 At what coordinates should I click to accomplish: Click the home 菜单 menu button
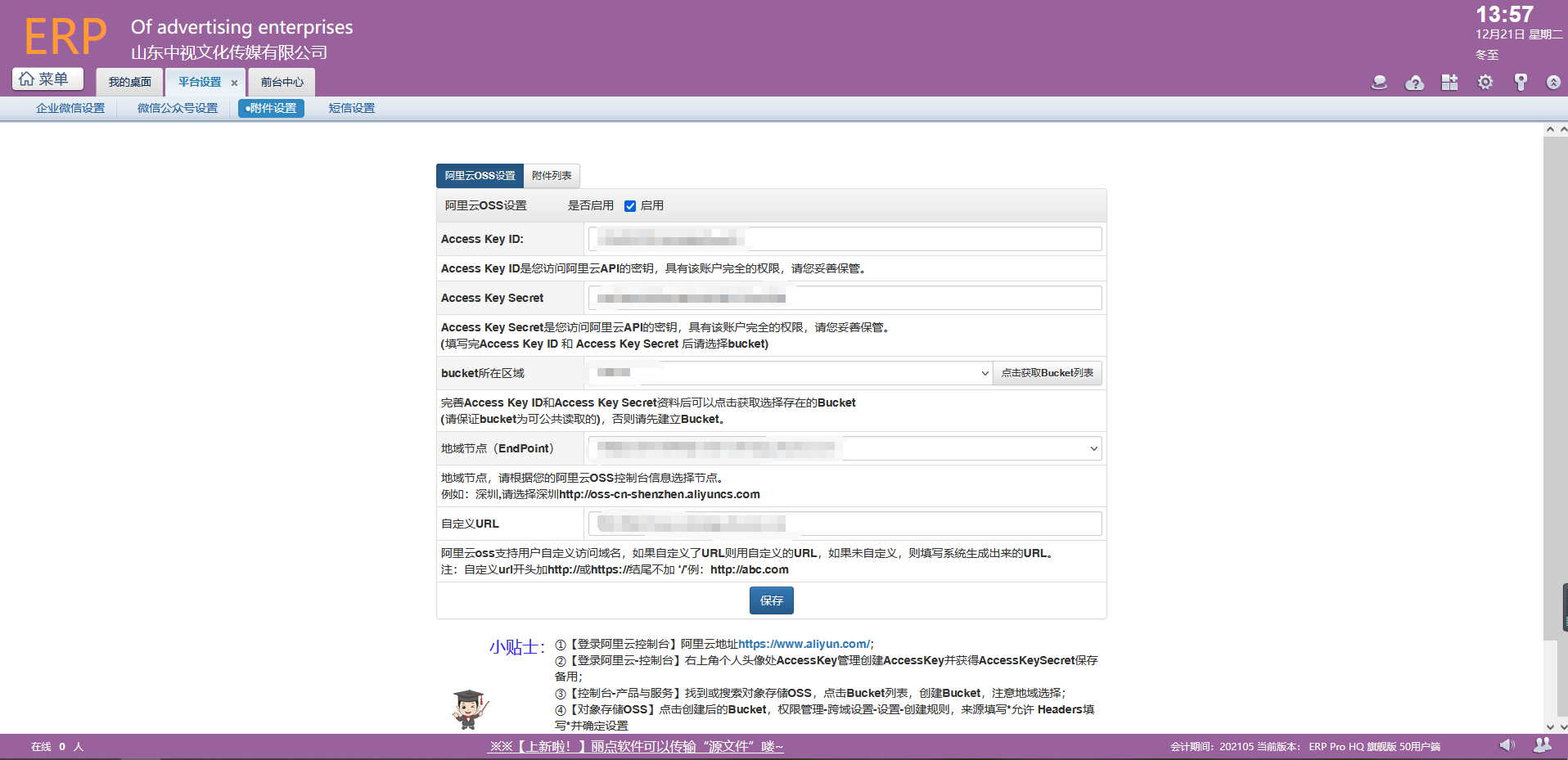(48, 79)
